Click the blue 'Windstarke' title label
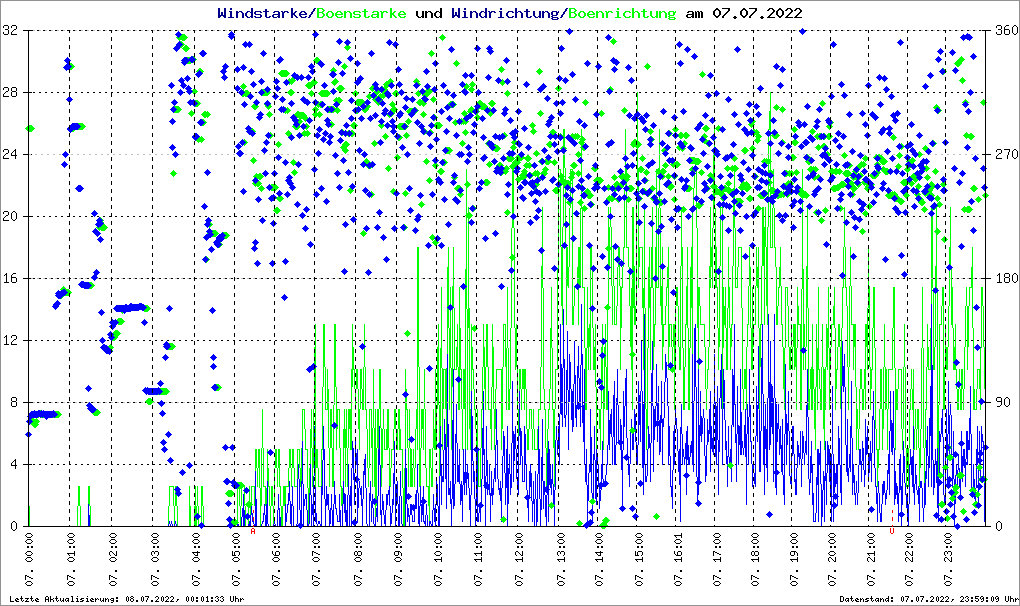 [264, 14]
